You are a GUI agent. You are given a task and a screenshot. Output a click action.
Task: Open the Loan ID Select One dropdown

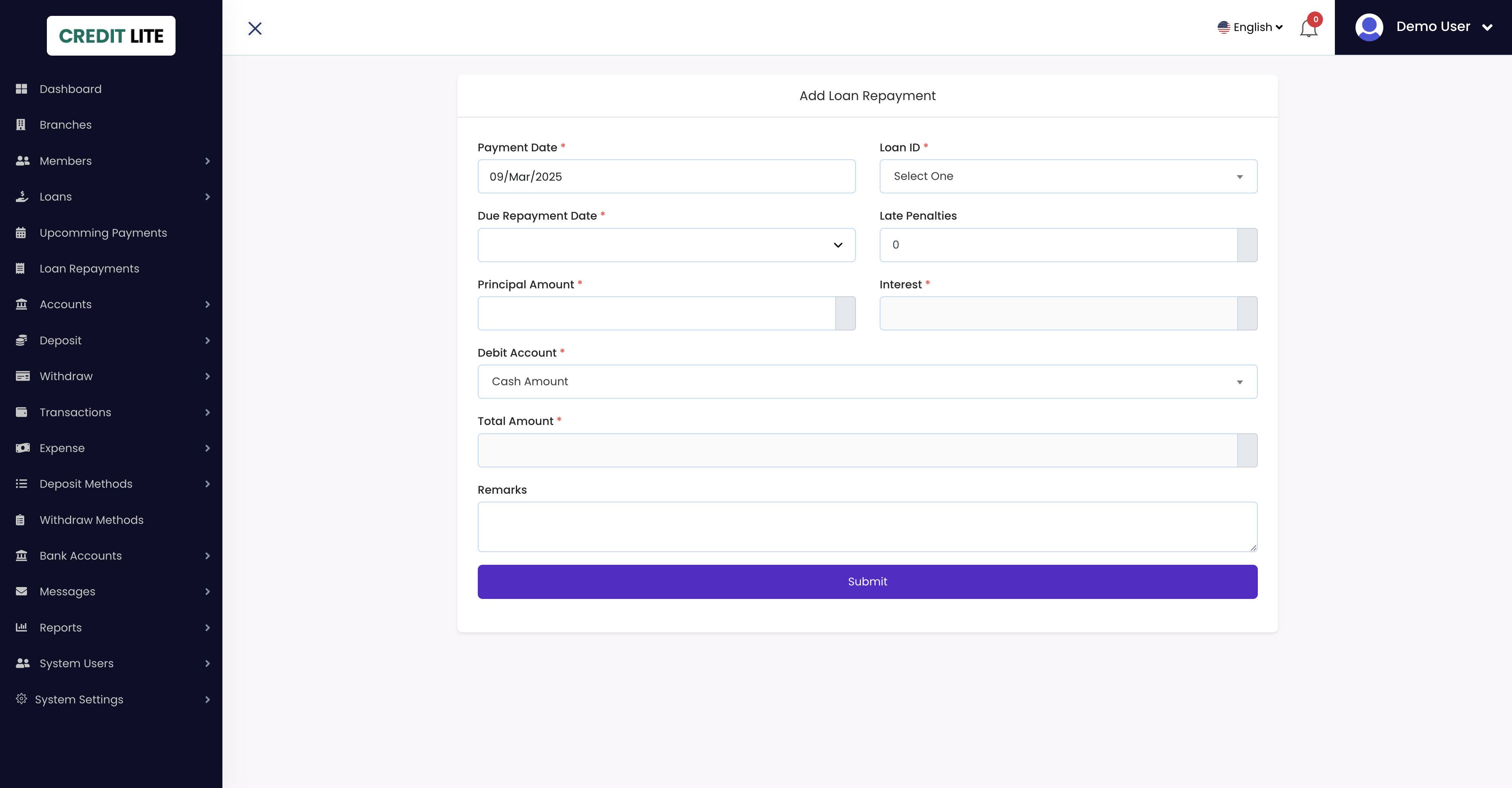pyautogui.click(x=1068, y=176)
